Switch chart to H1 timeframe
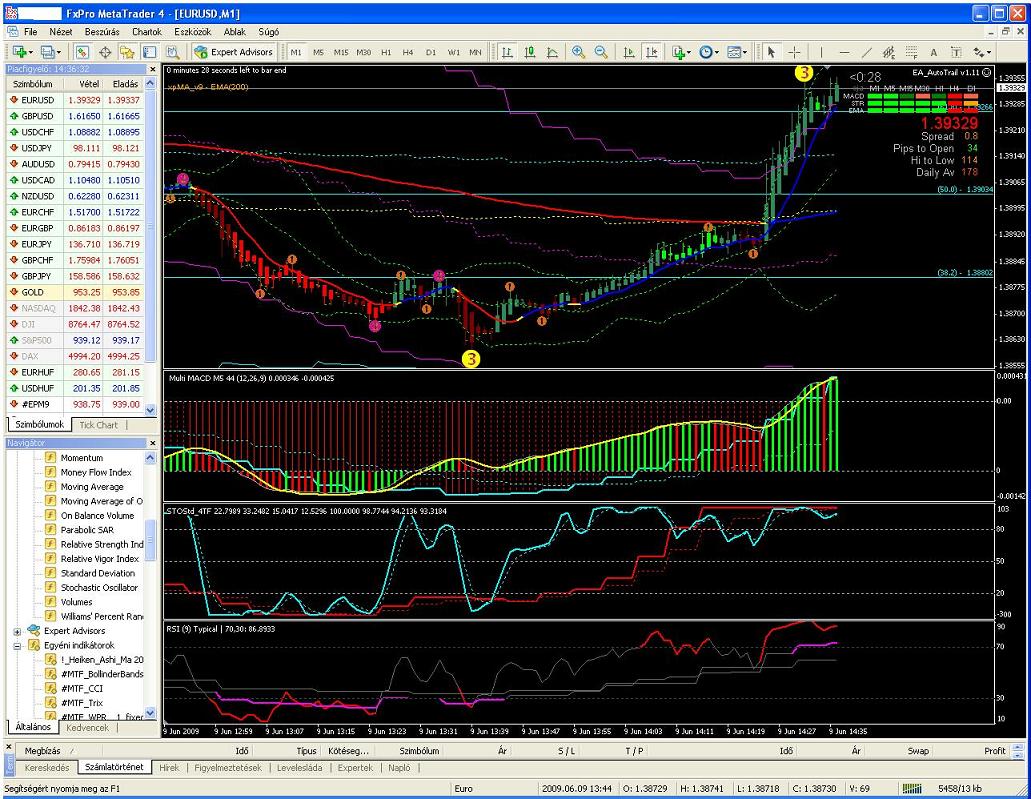 (x=386, y=52)
